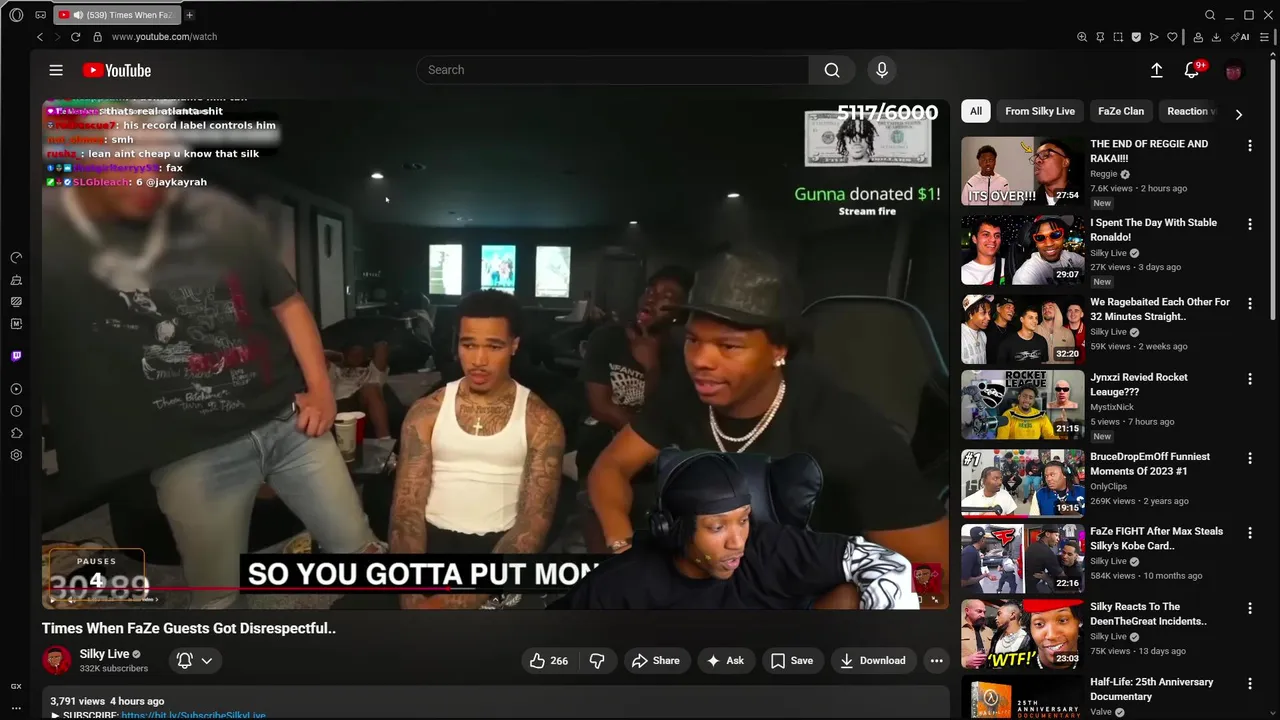1280x720 pixels.
Task: Open the GX Corner gamepad icon
Action: click(x=40, y=15)
